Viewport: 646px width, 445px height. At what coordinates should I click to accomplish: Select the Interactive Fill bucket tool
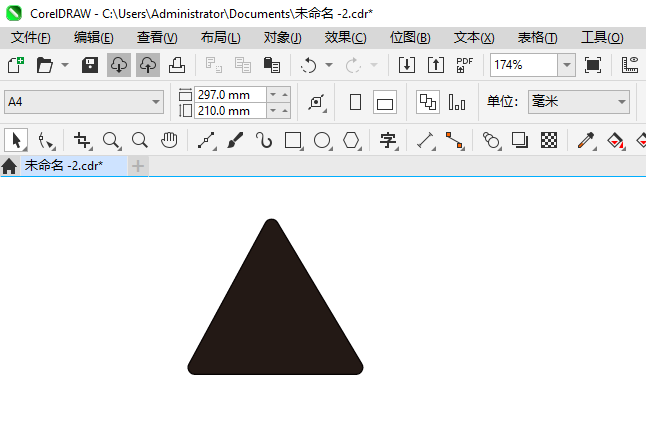click(616, 141)
